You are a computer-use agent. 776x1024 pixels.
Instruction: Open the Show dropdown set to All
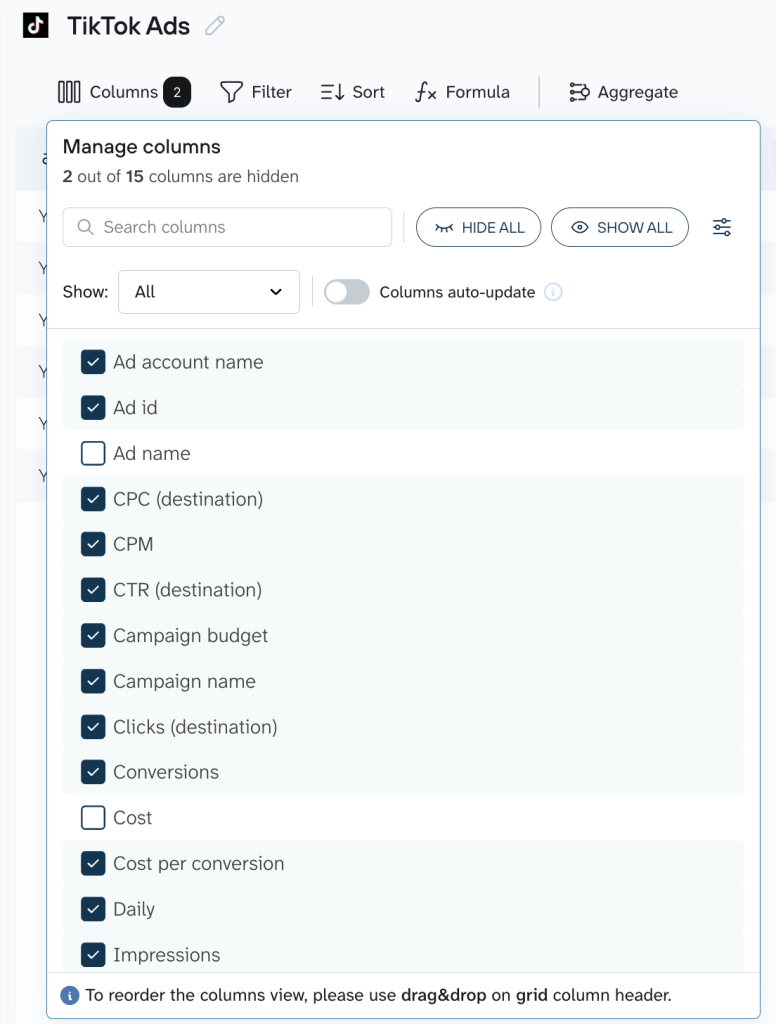(x=209, y=291)
